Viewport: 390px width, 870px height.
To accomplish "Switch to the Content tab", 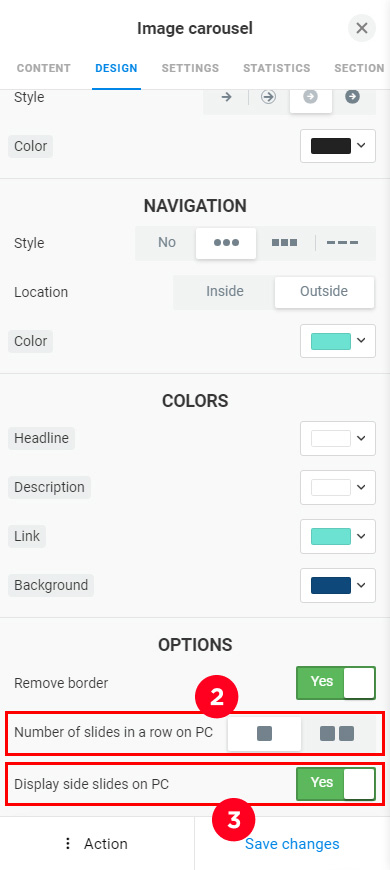I will 44,68.
